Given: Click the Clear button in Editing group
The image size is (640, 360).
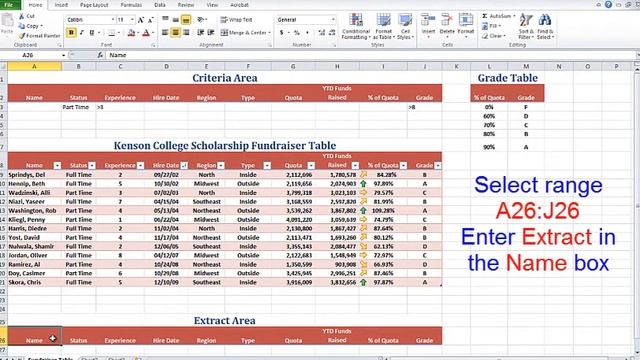Looking at the screenshot, I should point(493,36).
